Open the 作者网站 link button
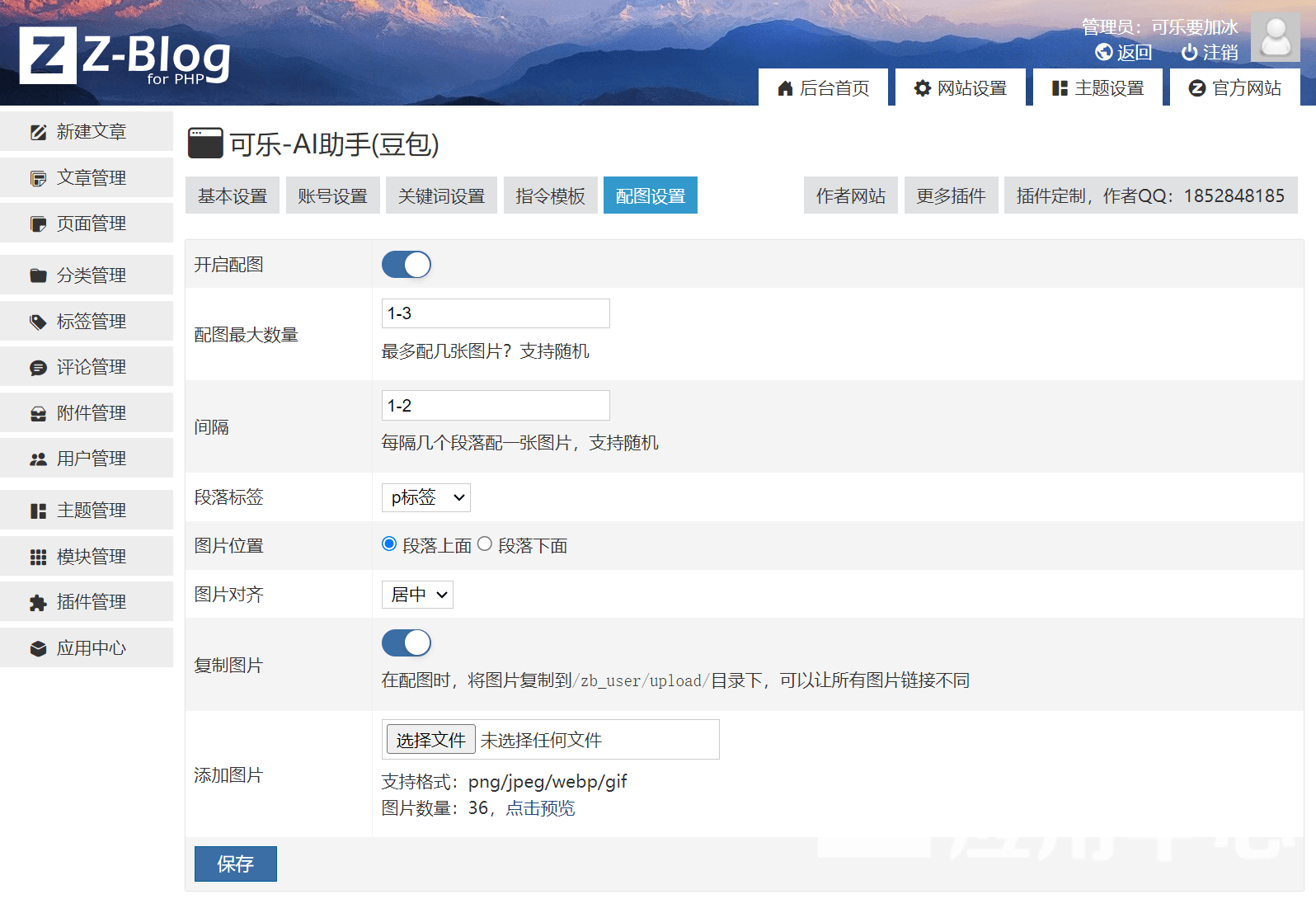 tap(851, 195)
